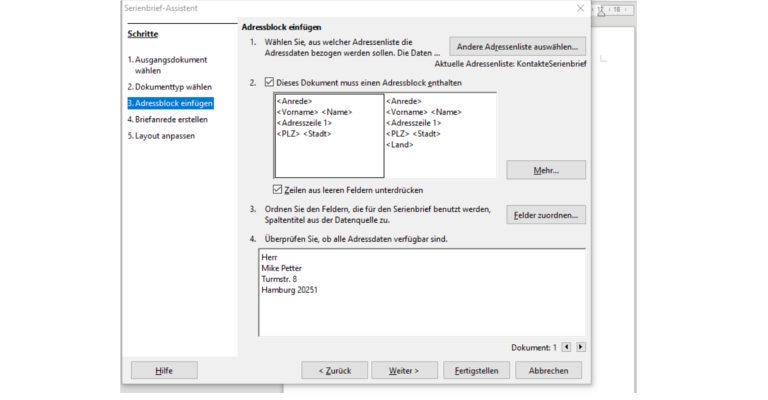Show the previous document address preview

pyautogui.click(x=567, y=347)
